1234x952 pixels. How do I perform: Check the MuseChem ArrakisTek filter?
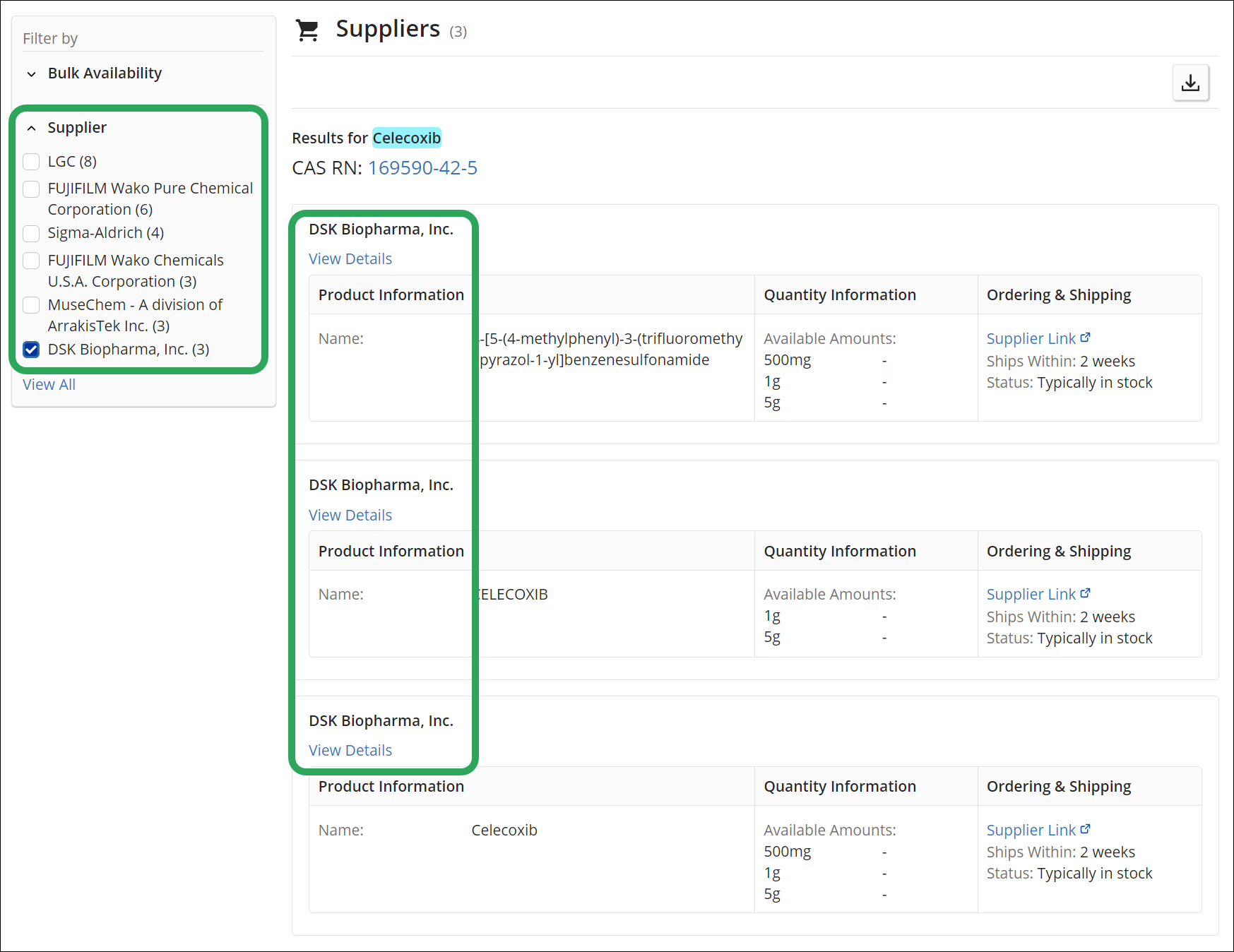31,305
